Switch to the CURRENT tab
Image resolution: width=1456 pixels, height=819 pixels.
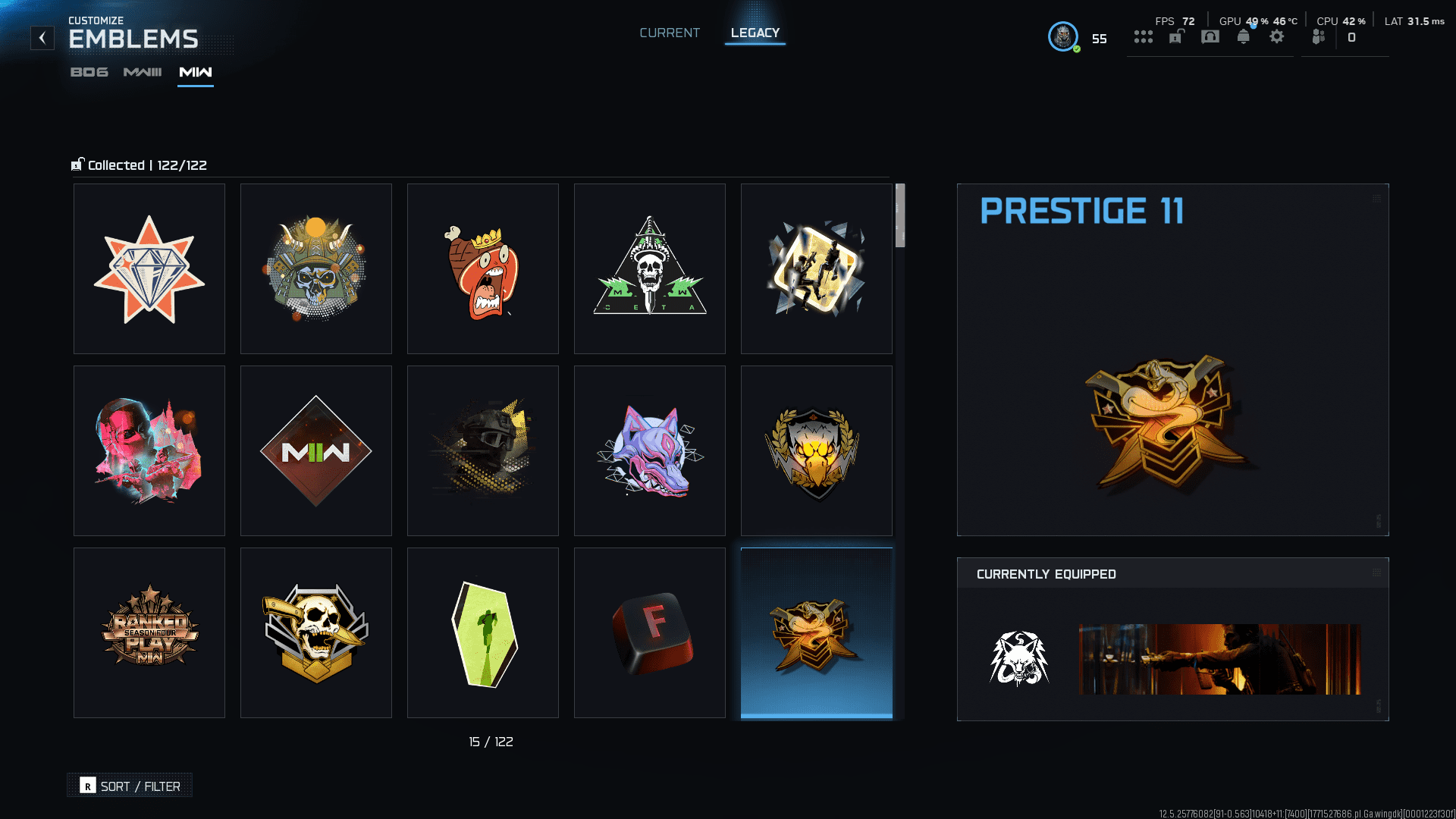pos(670,33)
